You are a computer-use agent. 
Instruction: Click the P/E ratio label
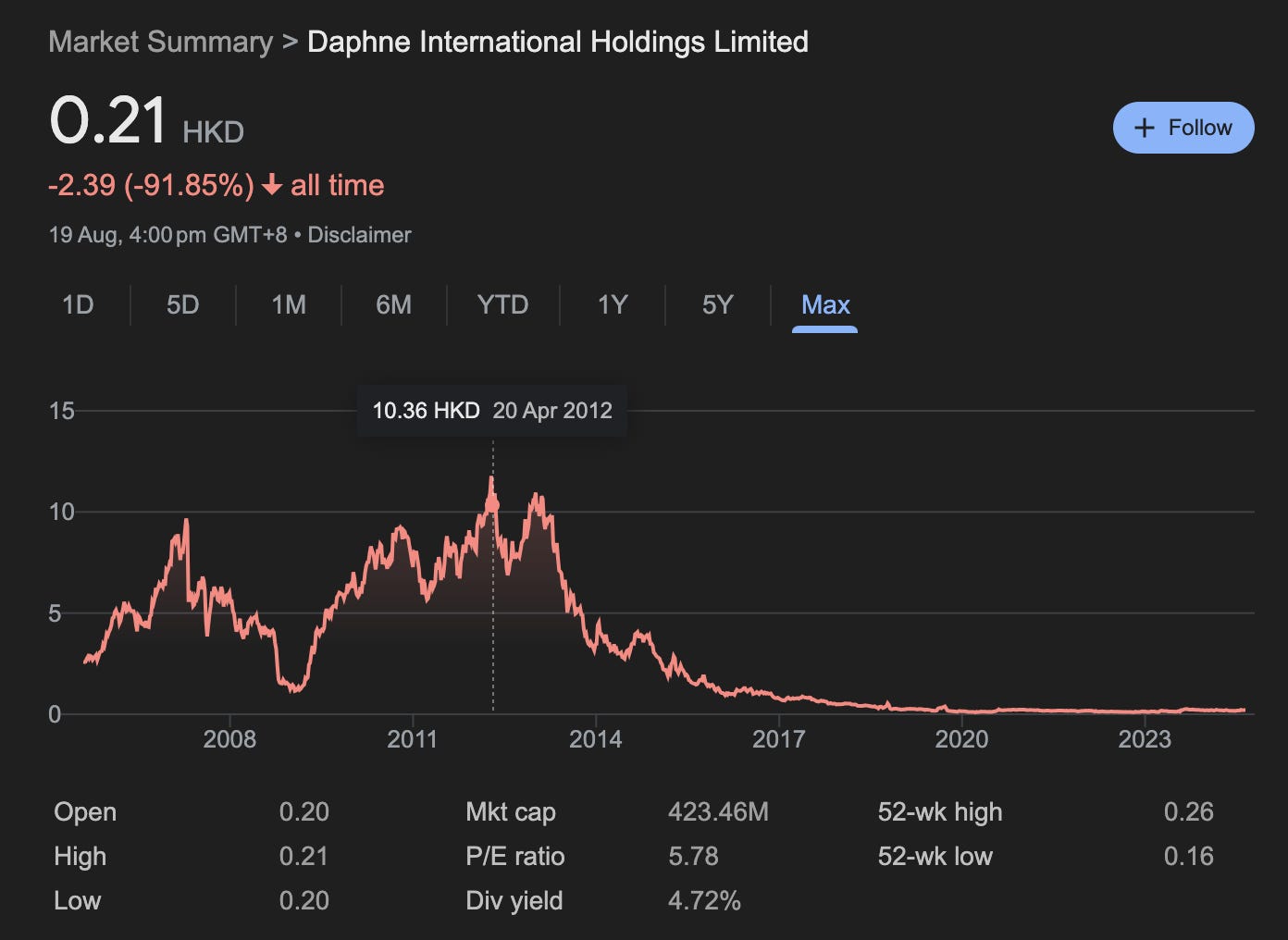(x=515, y=857)
